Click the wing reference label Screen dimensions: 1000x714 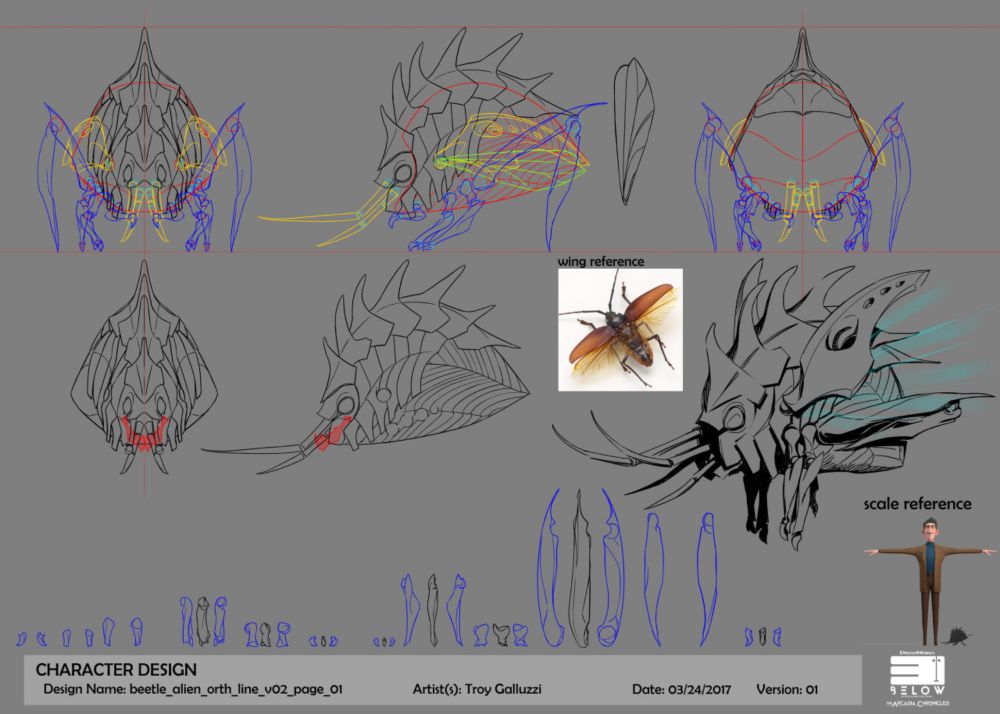tap(601, 261)
